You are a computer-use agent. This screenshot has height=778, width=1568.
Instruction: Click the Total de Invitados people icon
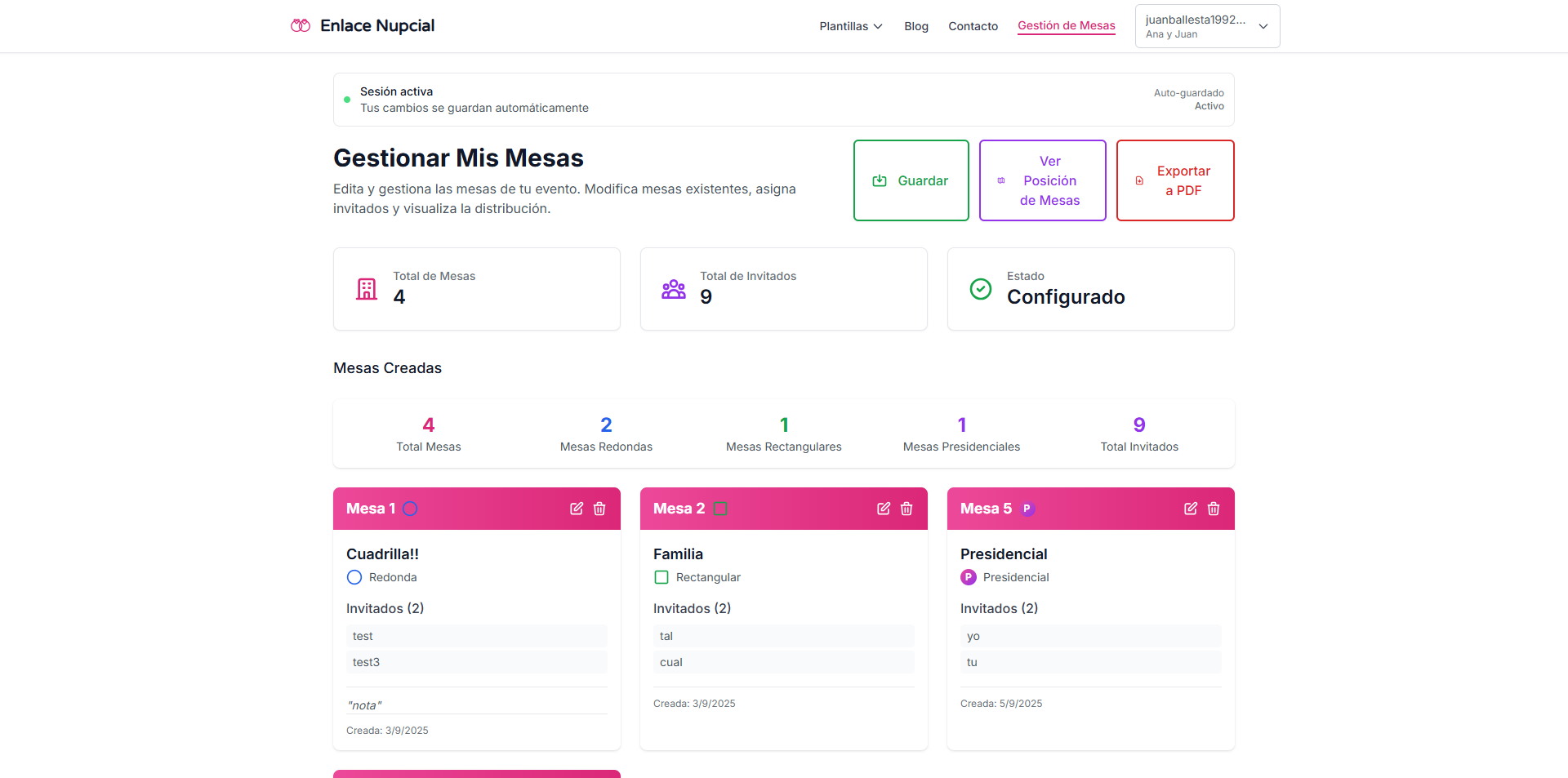click(674, 289)
